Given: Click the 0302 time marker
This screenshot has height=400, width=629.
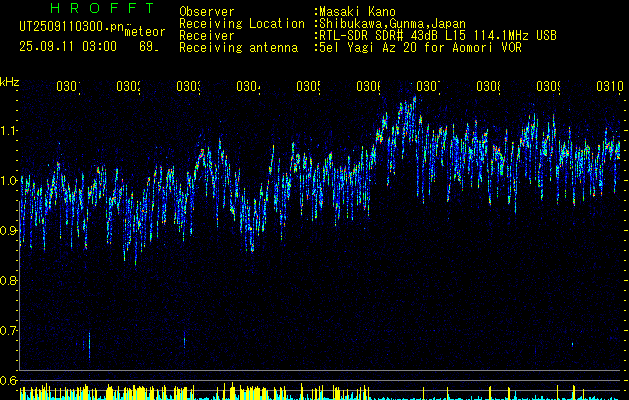Looking at the screenshot, I should click(x=128, y=86).
